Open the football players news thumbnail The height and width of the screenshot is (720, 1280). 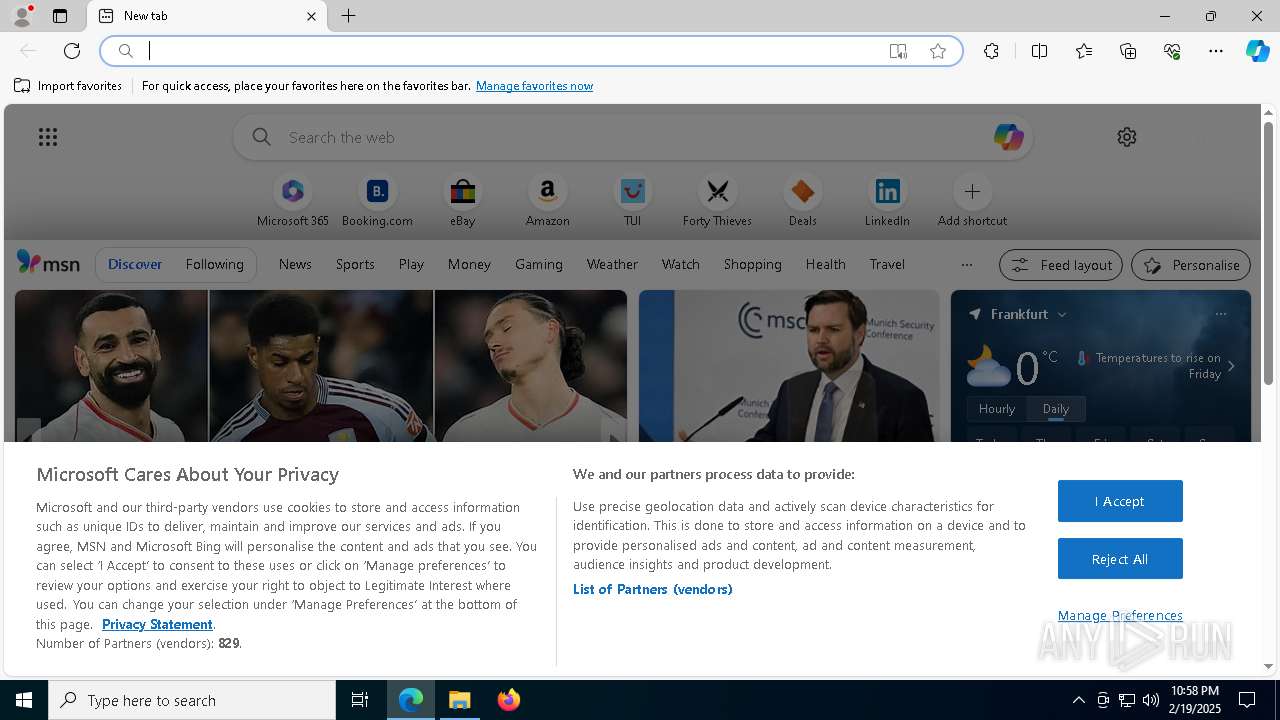point(321,366)
